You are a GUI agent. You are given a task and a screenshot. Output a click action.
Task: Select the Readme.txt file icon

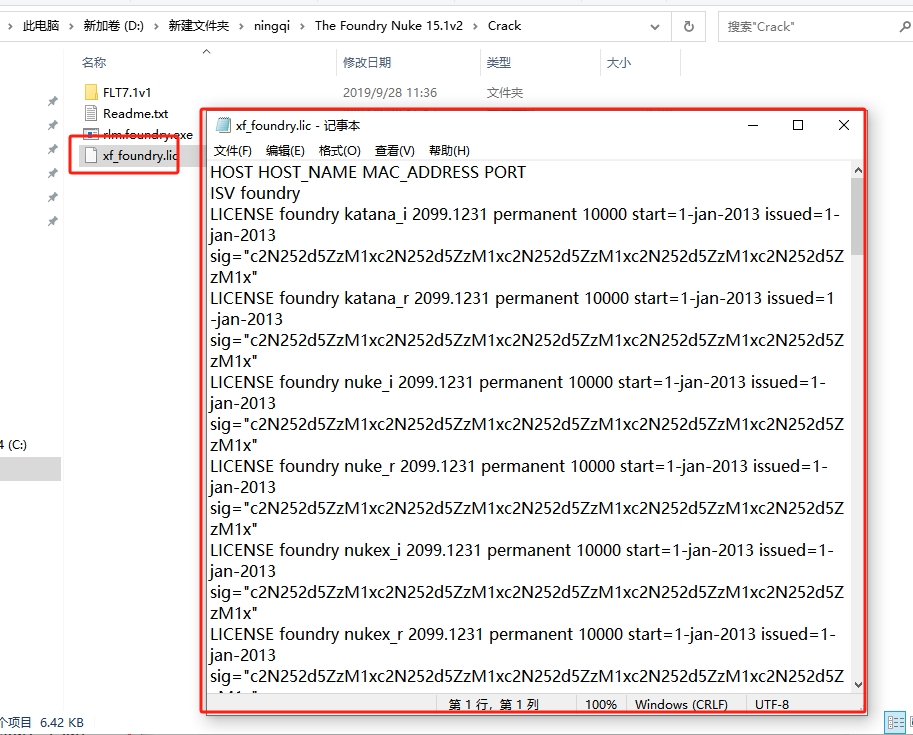[91, 113]
